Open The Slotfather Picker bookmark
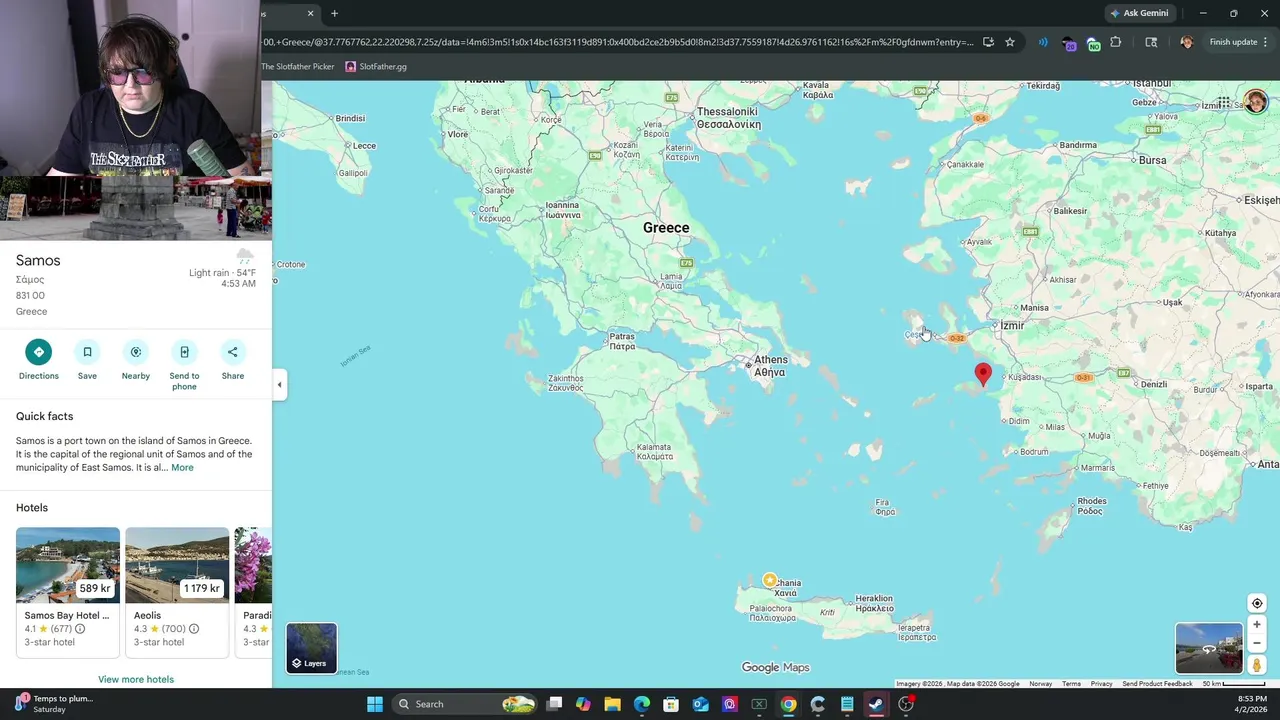1280x720 pixels. 298,66
